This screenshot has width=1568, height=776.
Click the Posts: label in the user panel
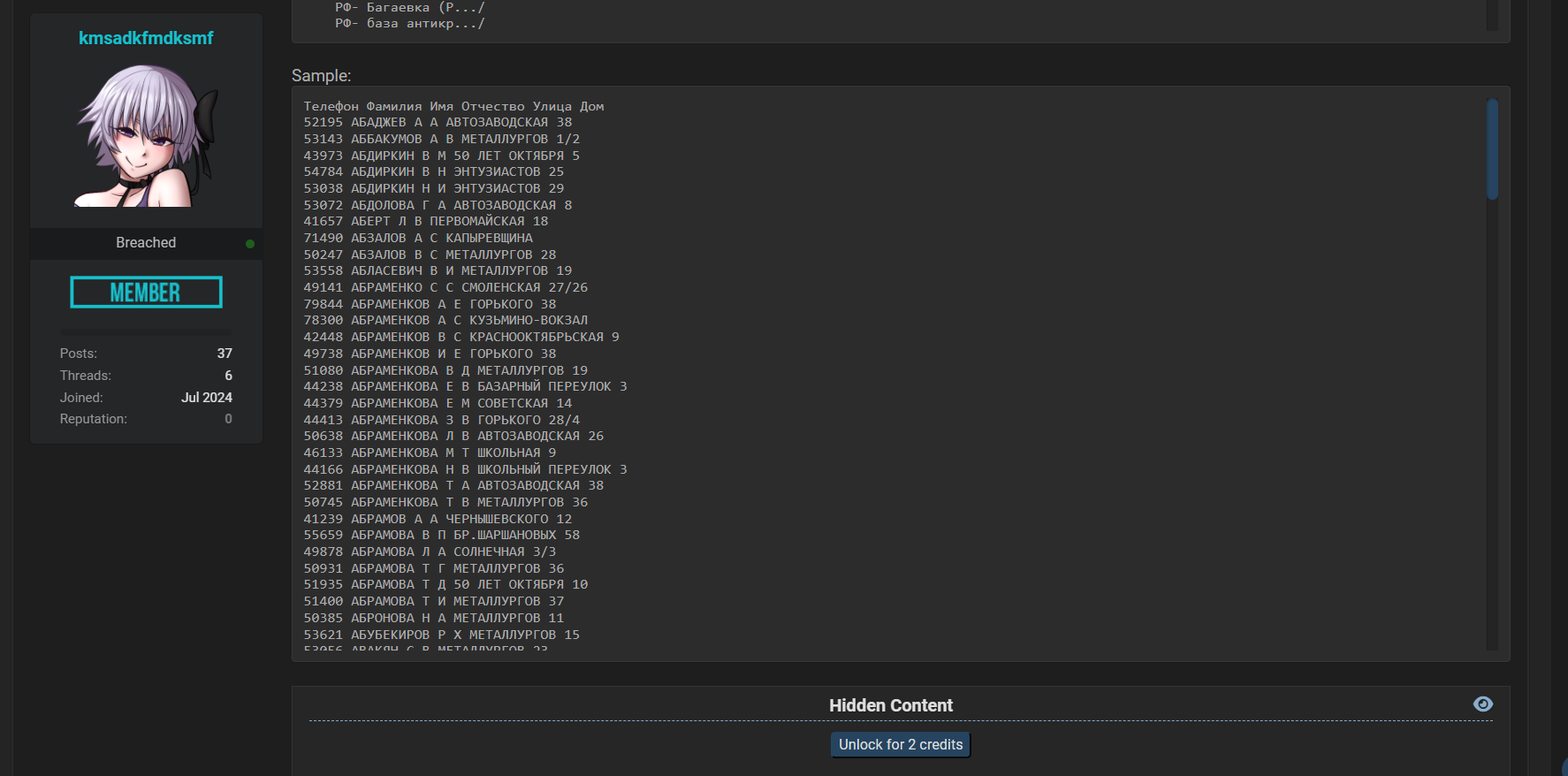[x=79, y=354]
